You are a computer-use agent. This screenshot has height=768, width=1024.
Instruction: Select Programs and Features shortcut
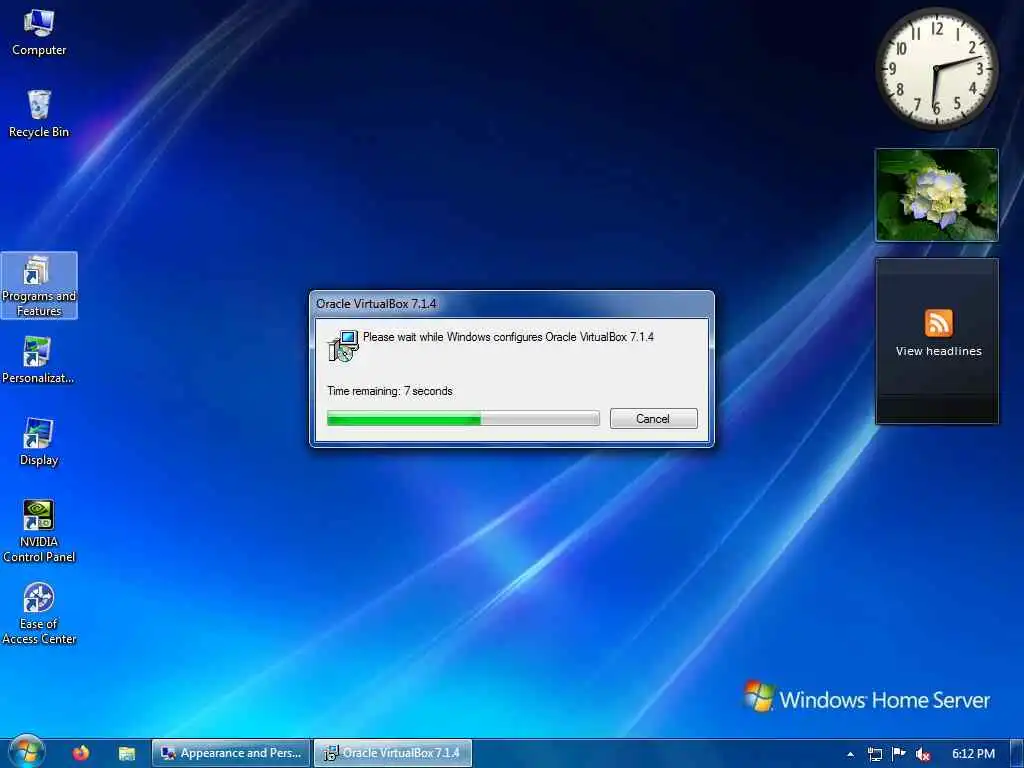39,285
